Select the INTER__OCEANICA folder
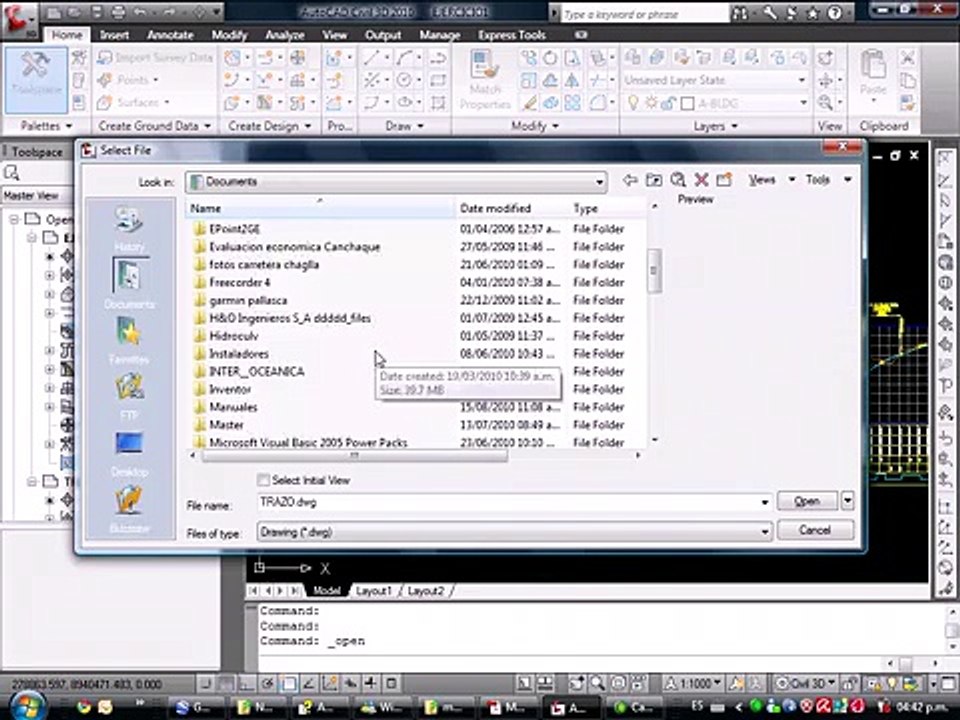This screenshot has height=720, width=960. 257,372
